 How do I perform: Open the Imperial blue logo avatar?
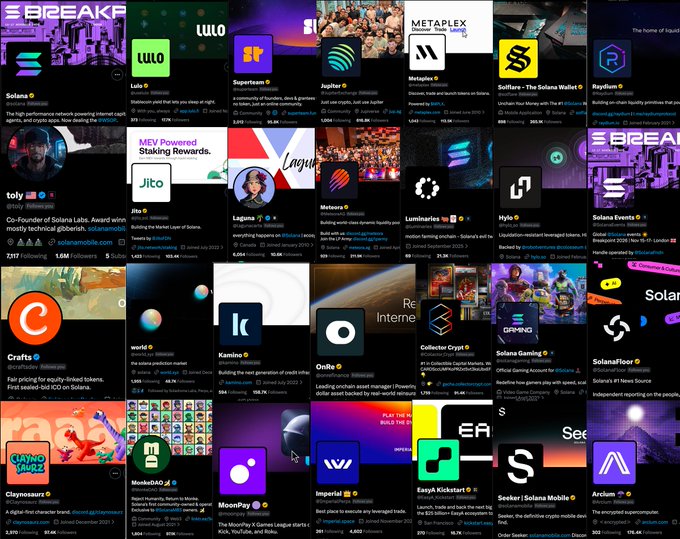point(338,463)
